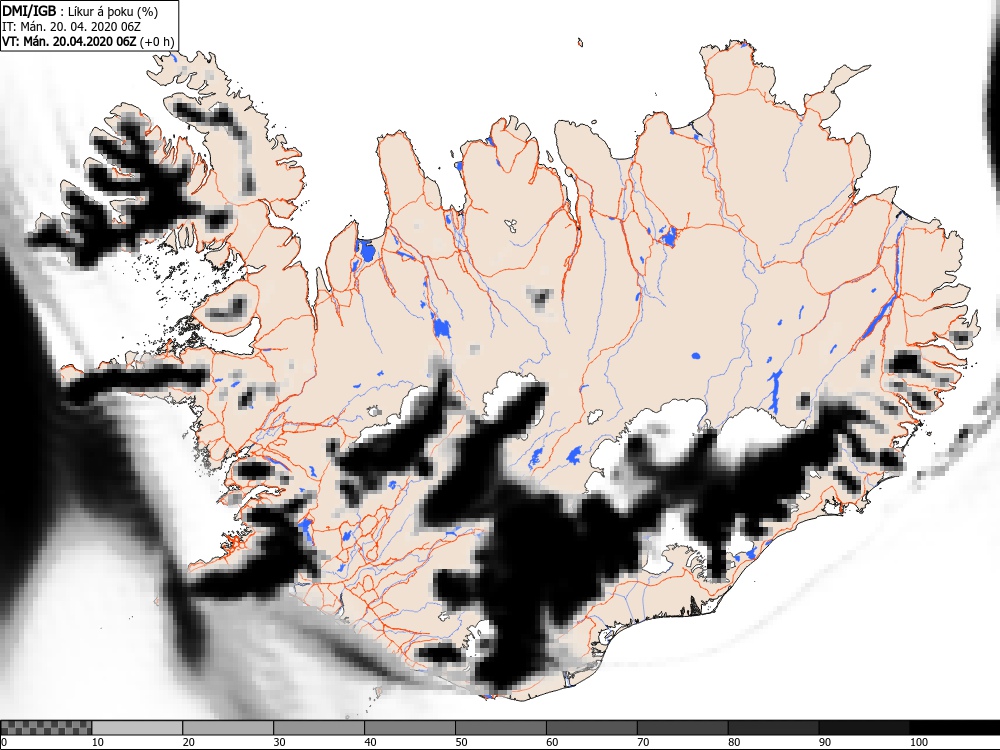Image resolution: width=1000 pixels, height=750 pixels.
Task: Select the checkered 0–10 legend swatch
Action: [x=46, y=728]
